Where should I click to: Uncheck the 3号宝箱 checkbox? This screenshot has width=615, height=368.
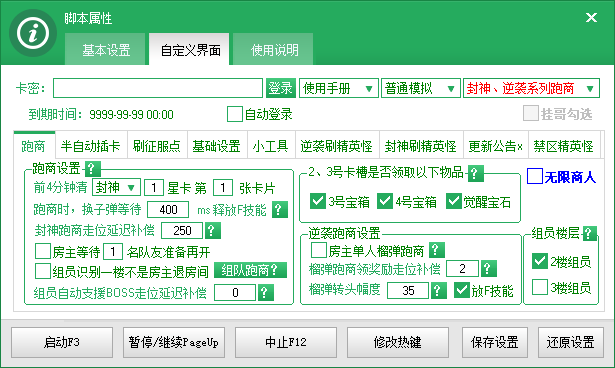point(317,201)
